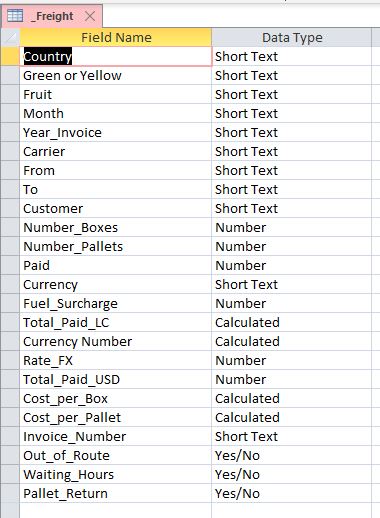The image size is (380, 518).
Task: Close the _Freight table tab
Action: (x=90, y=16)
